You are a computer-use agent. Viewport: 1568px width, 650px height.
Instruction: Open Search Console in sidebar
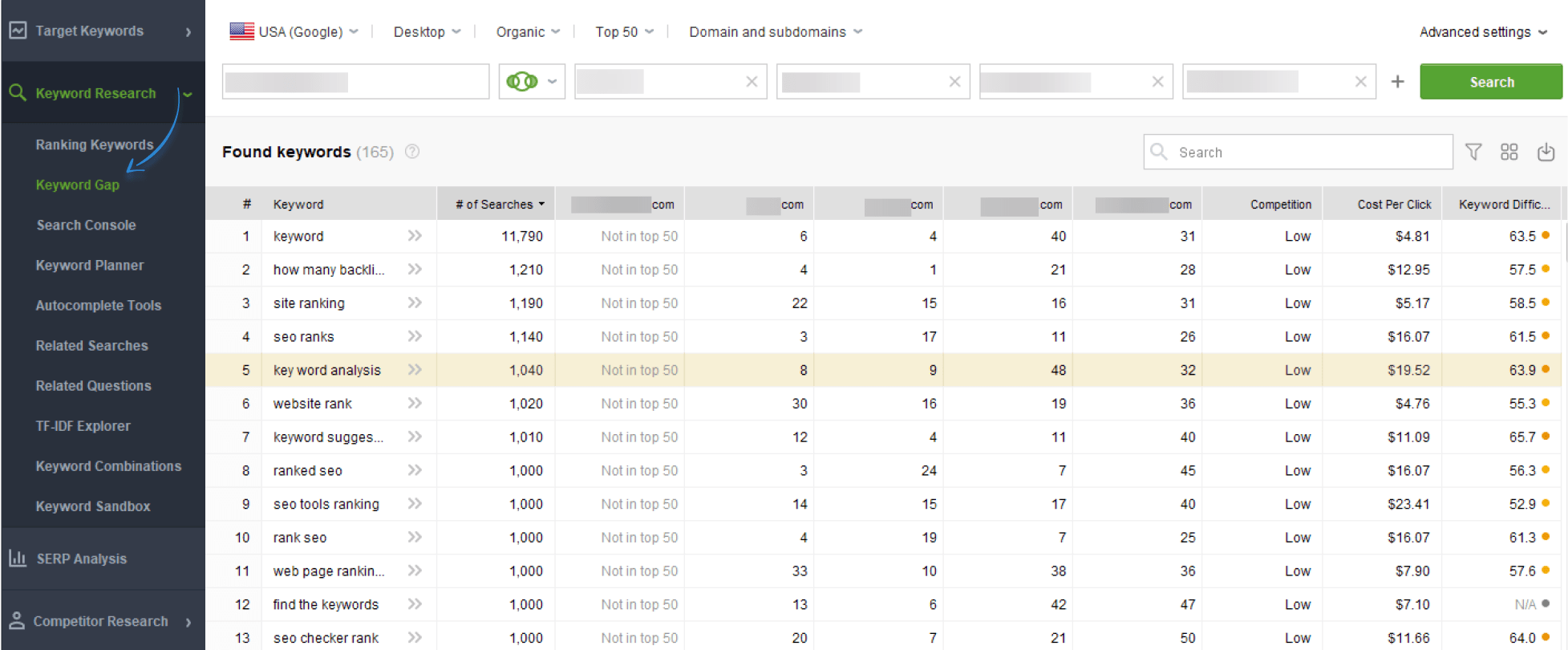click(x=86, y=225)
